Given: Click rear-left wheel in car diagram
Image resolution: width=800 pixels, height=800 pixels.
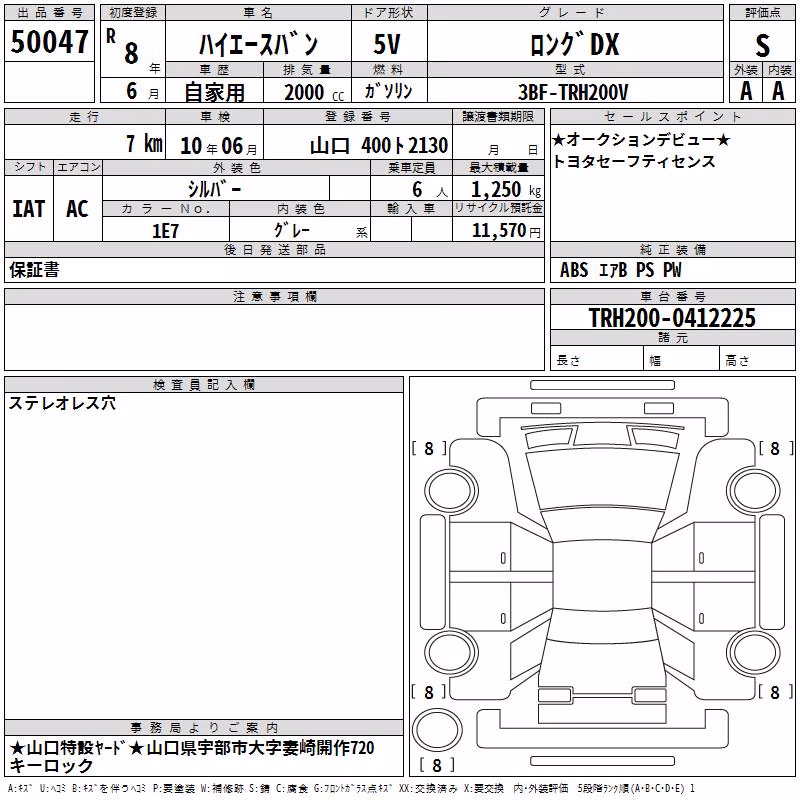Looking at the screenshot, I should pyautogui.click(x=451, y=653).
